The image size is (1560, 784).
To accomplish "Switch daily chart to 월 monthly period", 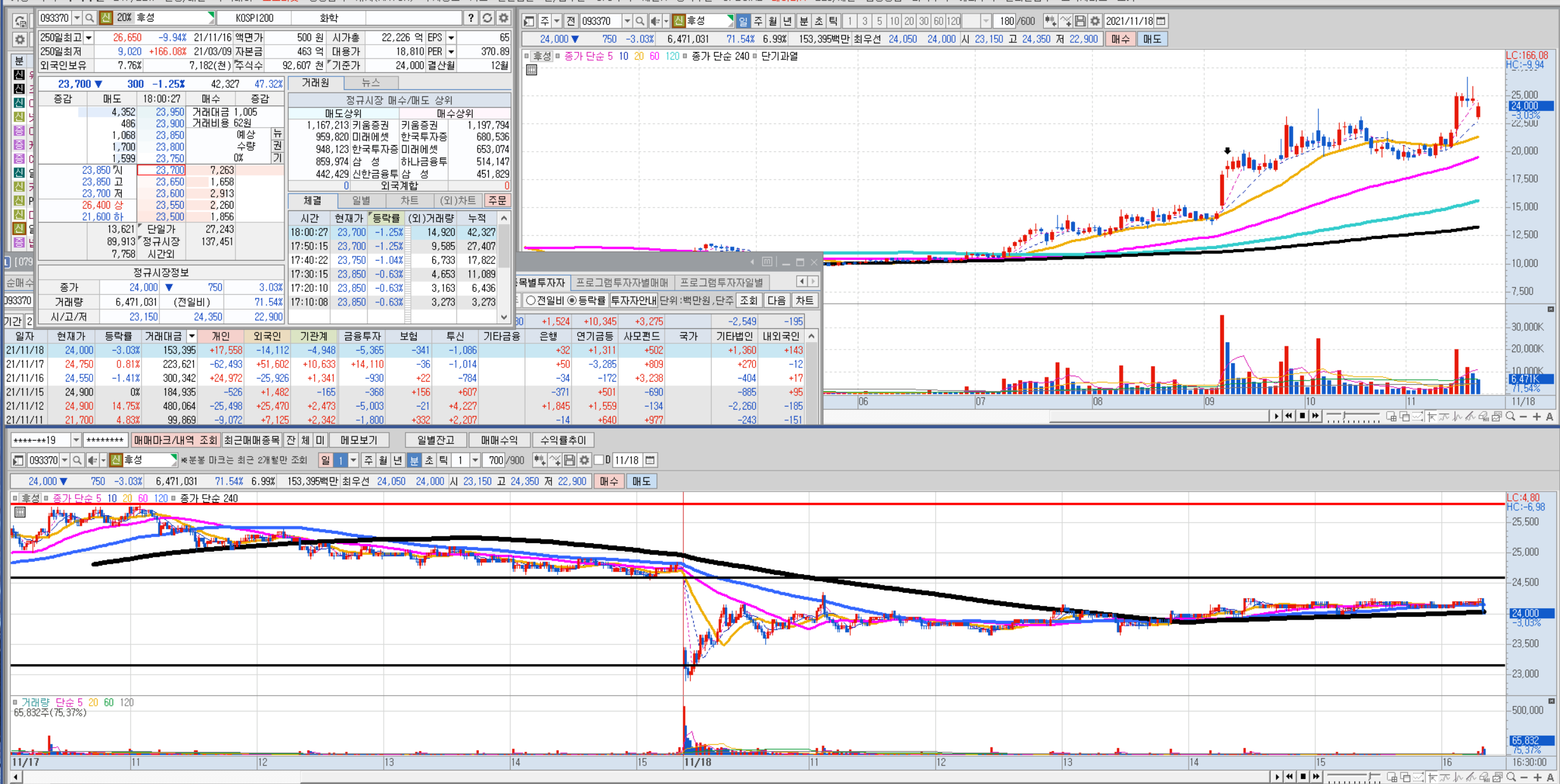I will (773, 21).
